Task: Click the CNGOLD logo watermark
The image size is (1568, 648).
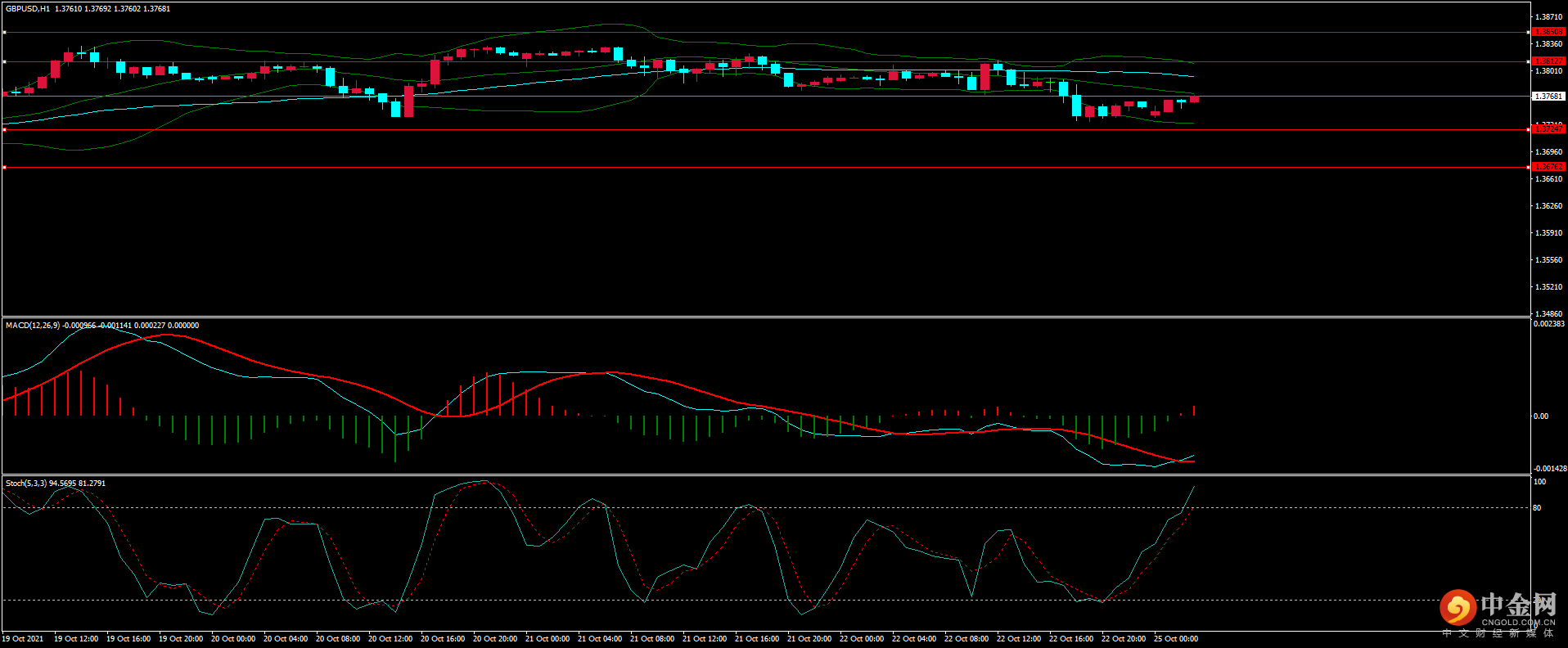Action: [1498, 612]
